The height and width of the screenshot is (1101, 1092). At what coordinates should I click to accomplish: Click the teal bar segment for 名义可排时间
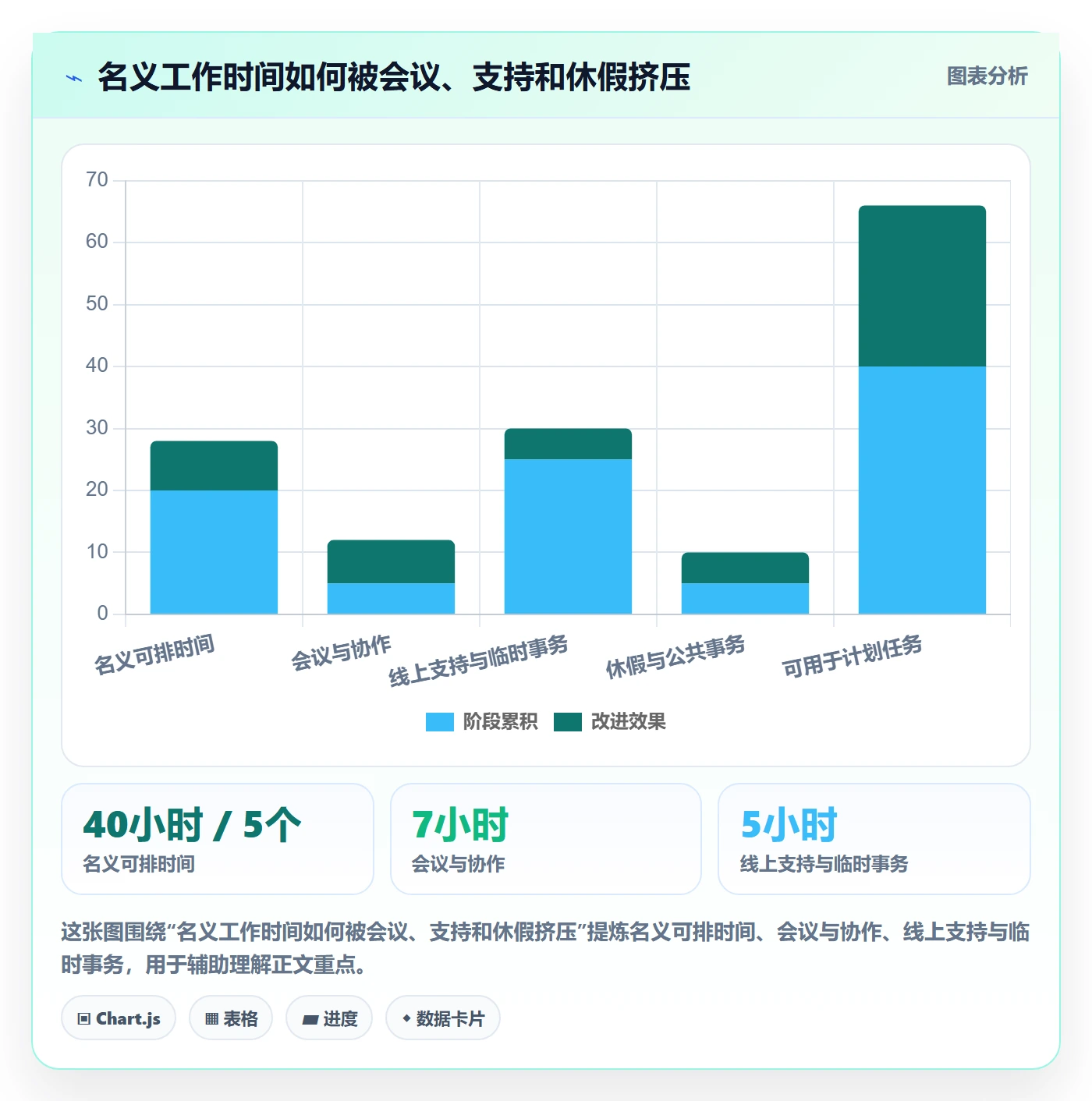coord(214,466)
